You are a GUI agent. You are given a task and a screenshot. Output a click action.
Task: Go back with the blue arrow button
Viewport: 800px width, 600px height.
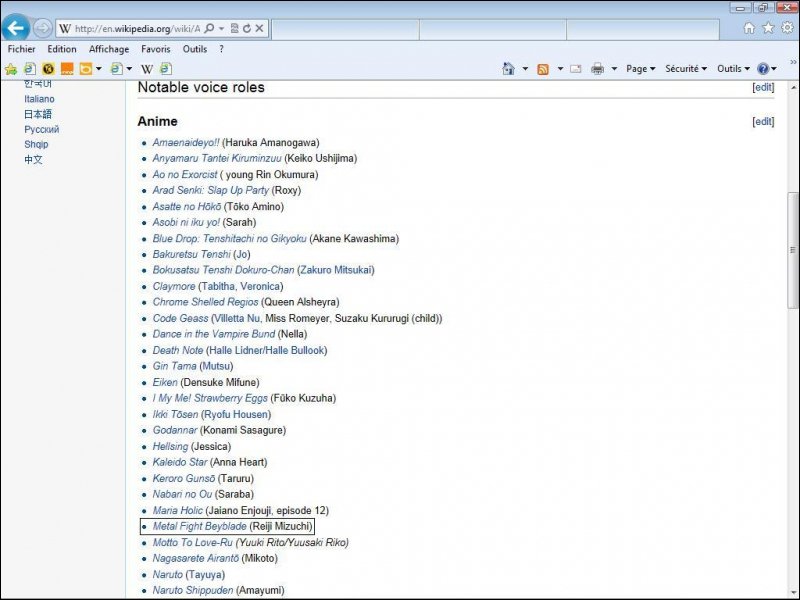[15, 28]
